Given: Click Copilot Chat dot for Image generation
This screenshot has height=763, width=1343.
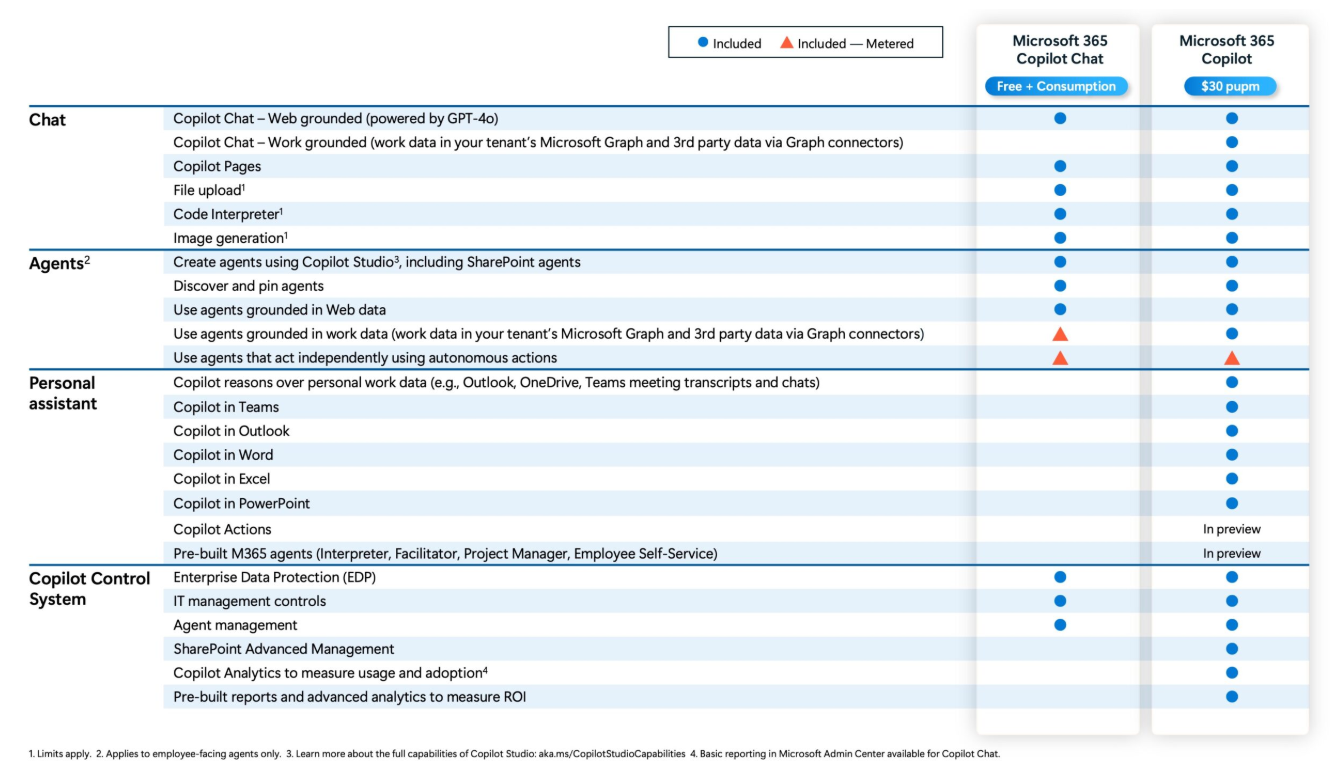Looking at the screenshot, I should click(x=1060, y=238).
